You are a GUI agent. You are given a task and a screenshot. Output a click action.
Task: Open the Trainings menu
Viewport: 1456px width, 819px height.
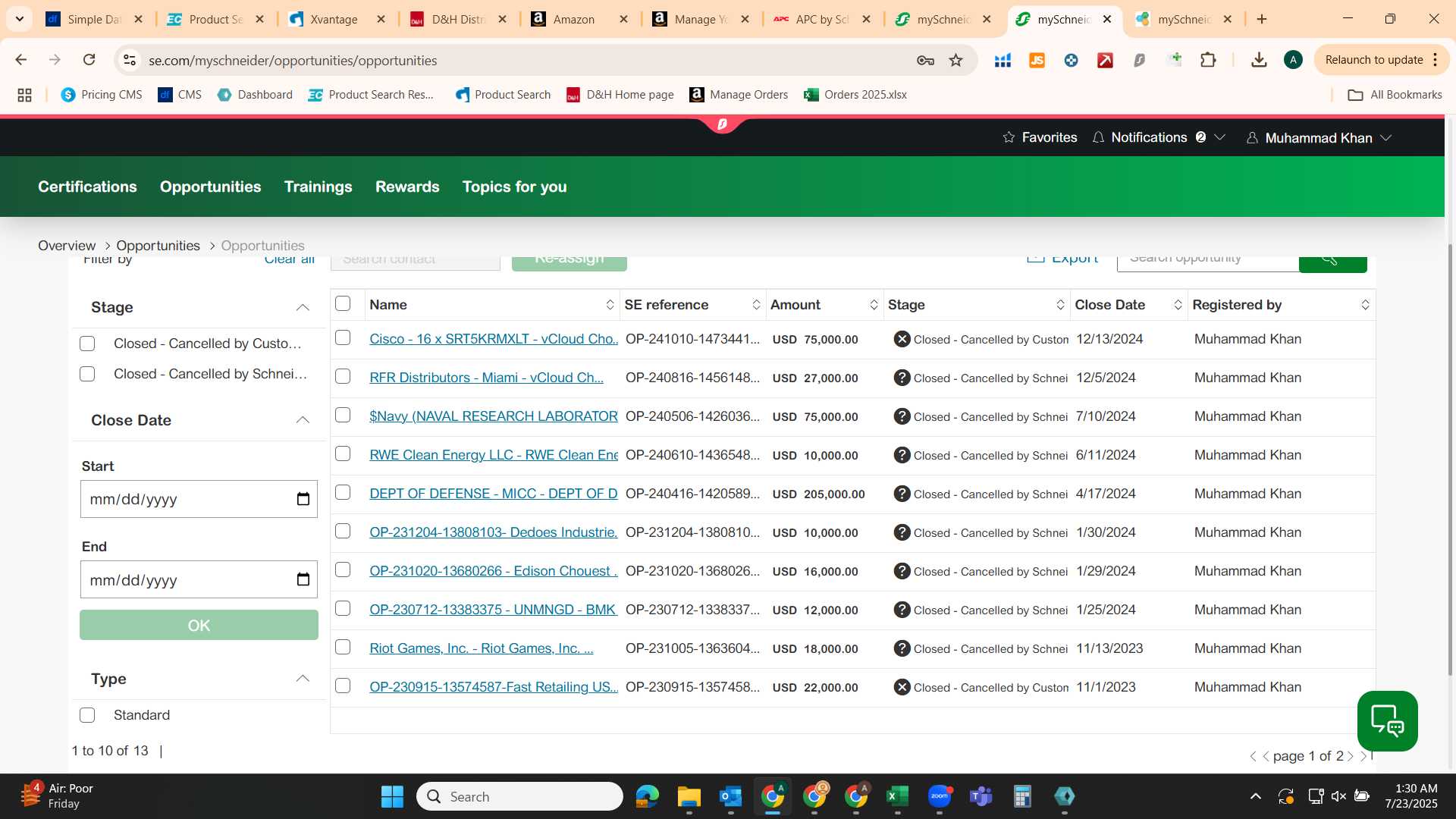pos(318,187)
